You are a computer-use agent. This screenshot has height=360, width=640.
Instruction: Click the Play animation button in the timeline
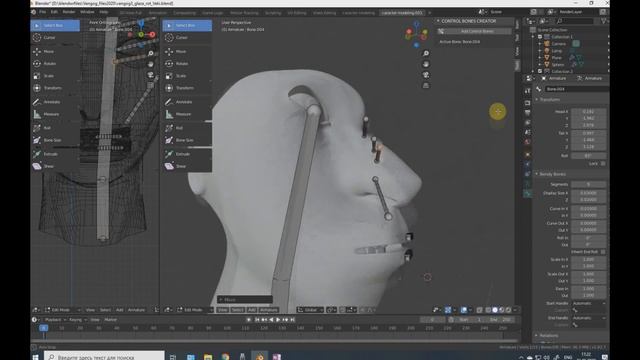click(x=278, y=320)
